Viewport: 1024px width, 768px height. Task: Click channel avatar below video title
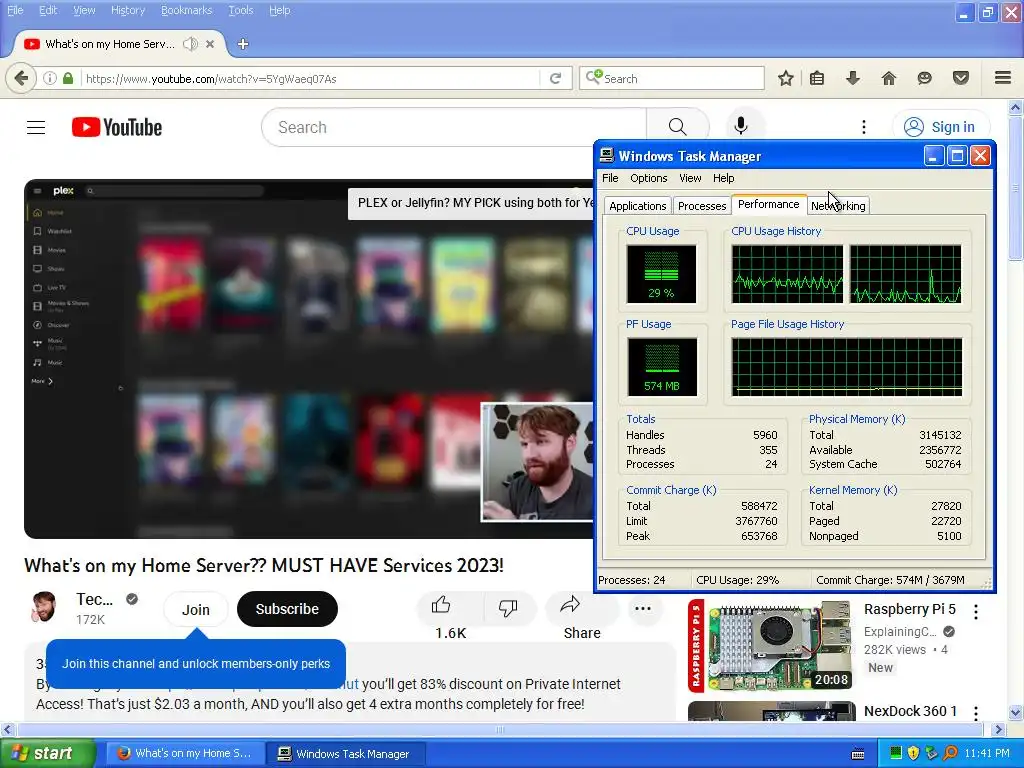44,607
